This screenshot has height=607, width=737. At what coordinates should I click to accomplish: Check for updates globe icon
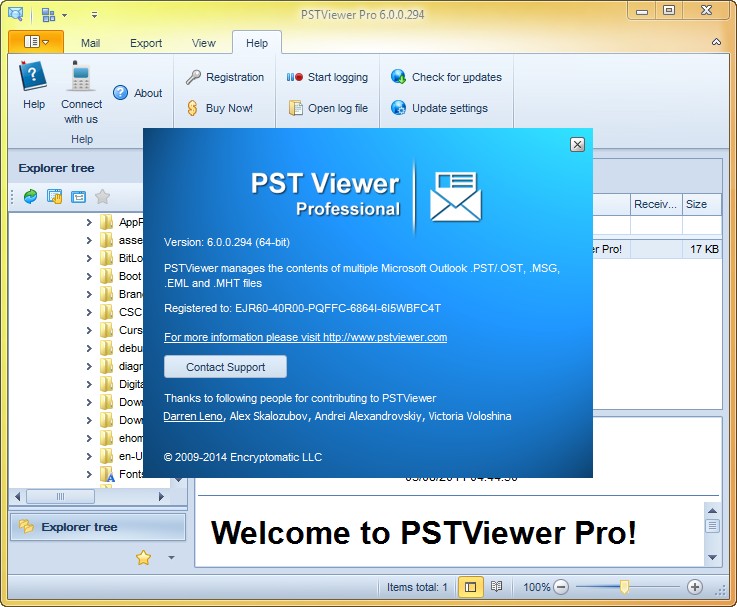pyautogui.click(x=446, y=77)
